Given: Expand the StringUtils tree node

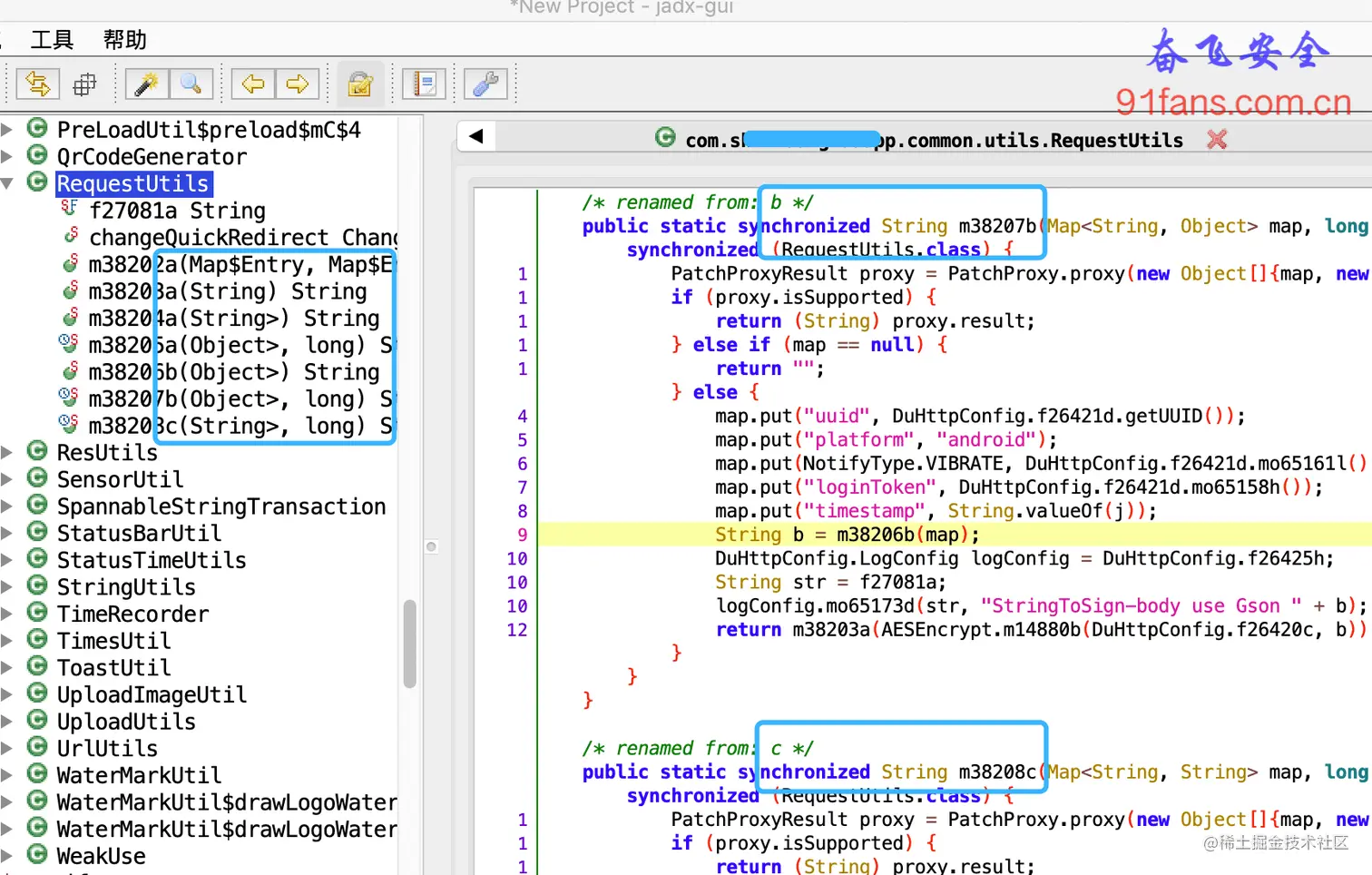Looking at the screenshot, I should (7, 586).
